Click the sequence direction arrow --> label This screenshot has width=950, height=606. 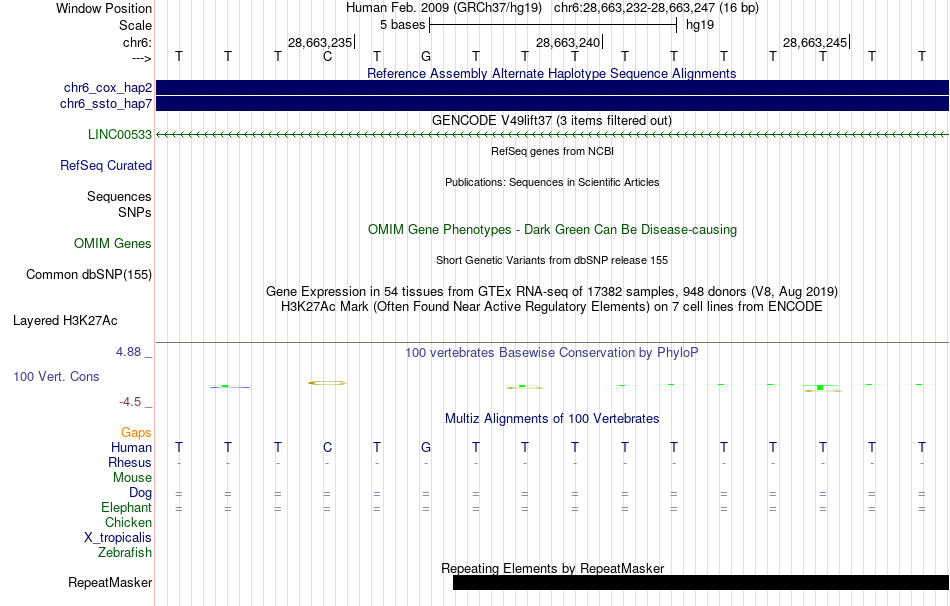tap(142, 58)
